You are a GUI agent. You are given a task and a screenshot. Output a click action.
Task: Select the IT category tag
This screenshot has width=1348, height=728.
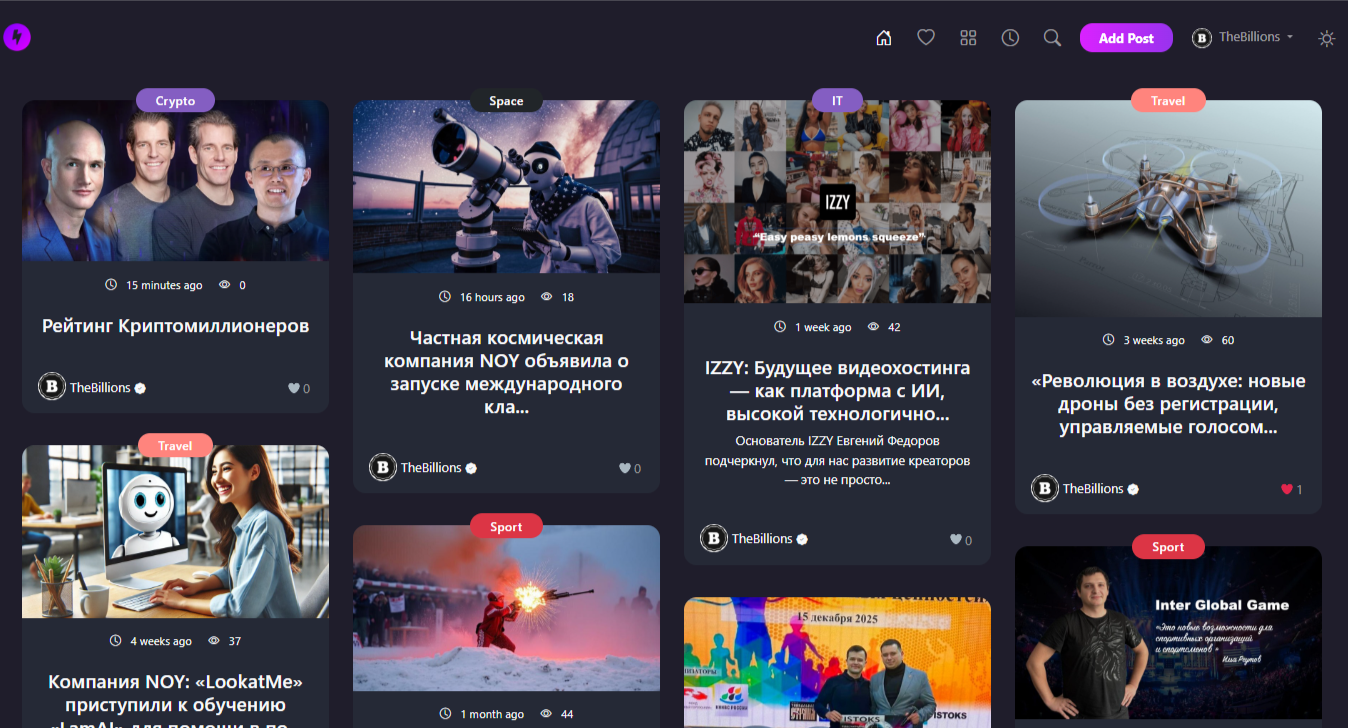click(x=837, y=100)
